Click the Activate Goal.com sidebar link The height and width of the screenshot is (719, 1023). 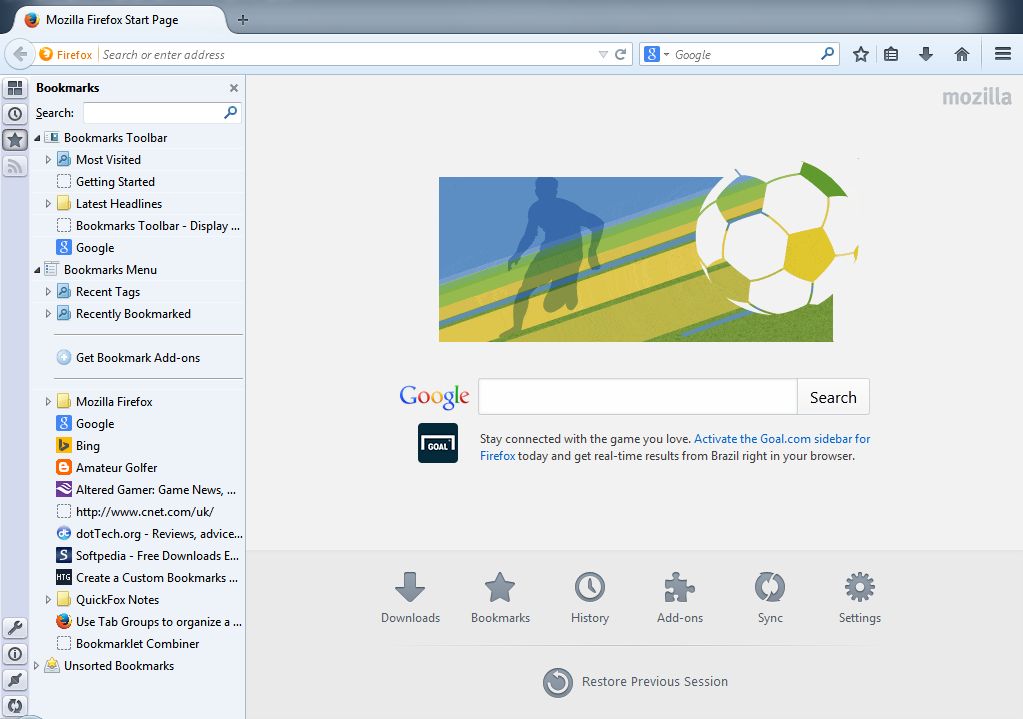pyautogui.click(x=782, y=439)
